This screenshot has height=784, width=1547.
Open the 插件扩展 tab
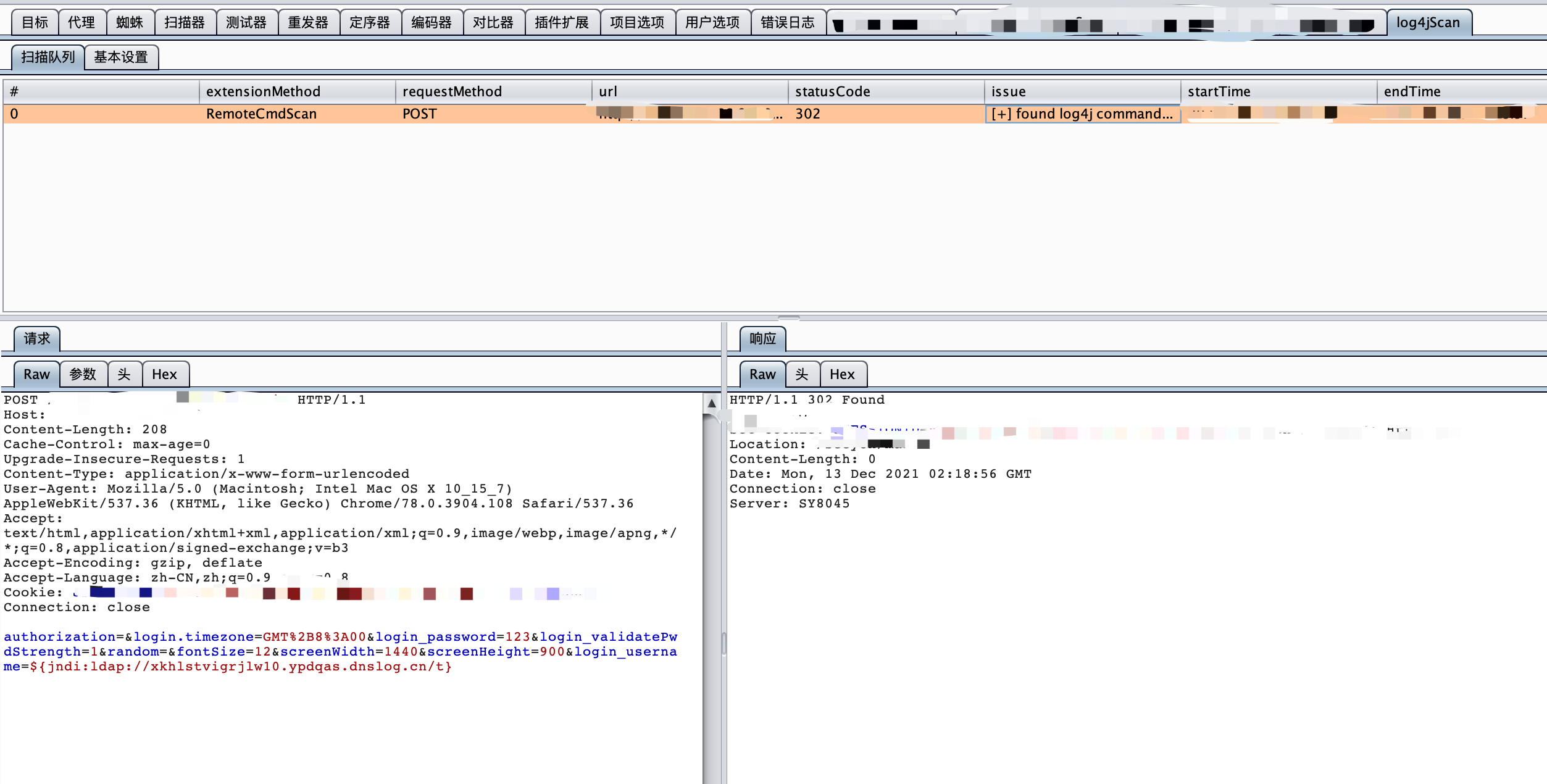click(x=562, y=23)
